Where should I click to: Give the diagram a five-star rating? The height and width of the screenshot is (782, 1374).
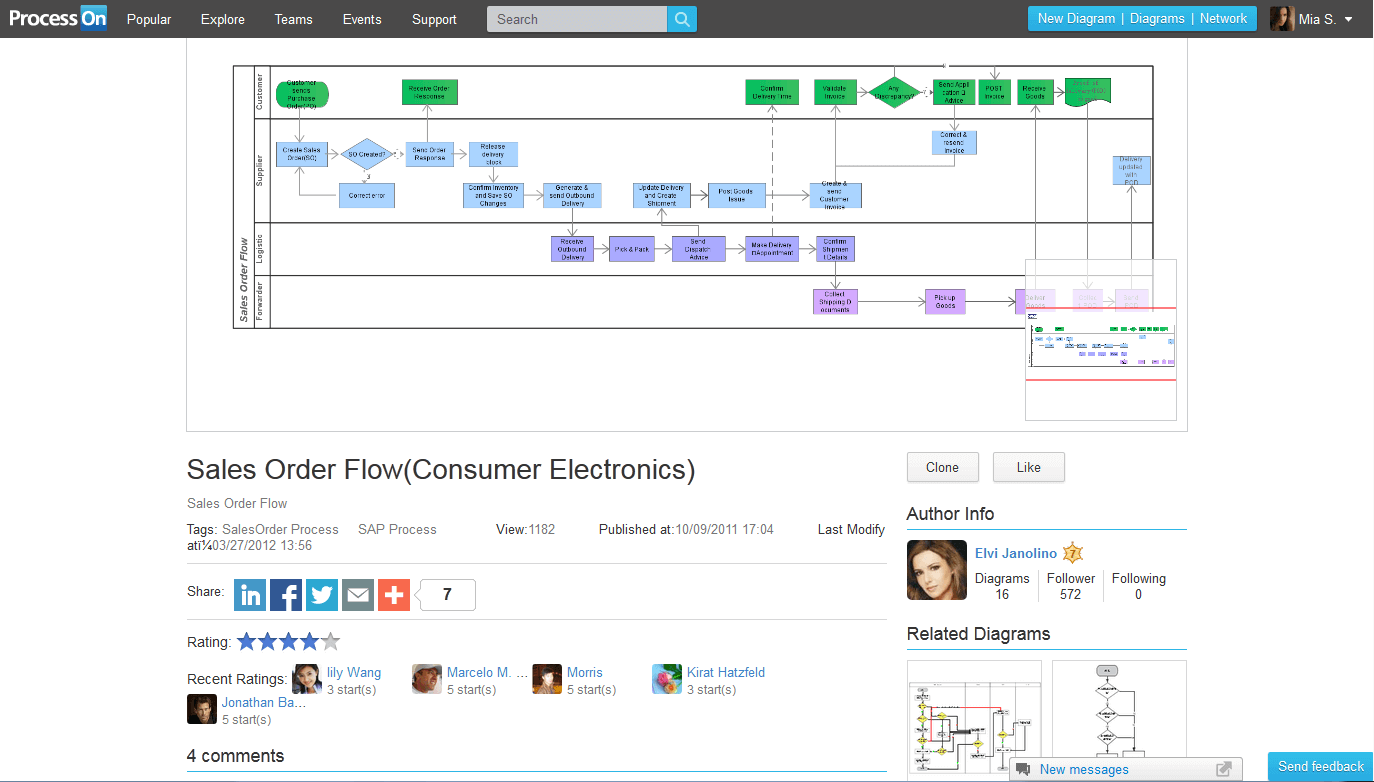click(x=330, y=641)
